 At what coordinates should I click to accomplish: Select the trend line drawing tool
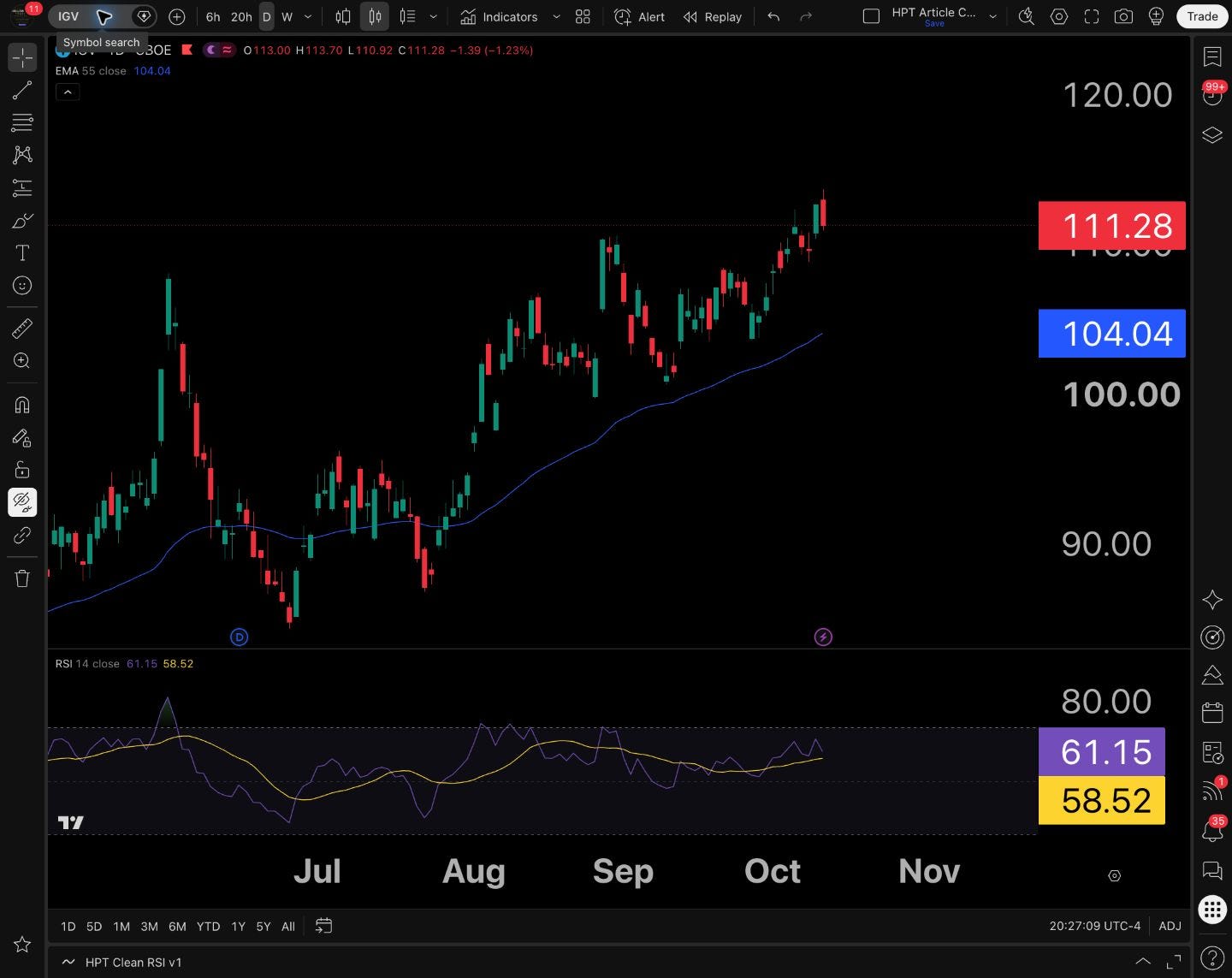tap(22, 90)
